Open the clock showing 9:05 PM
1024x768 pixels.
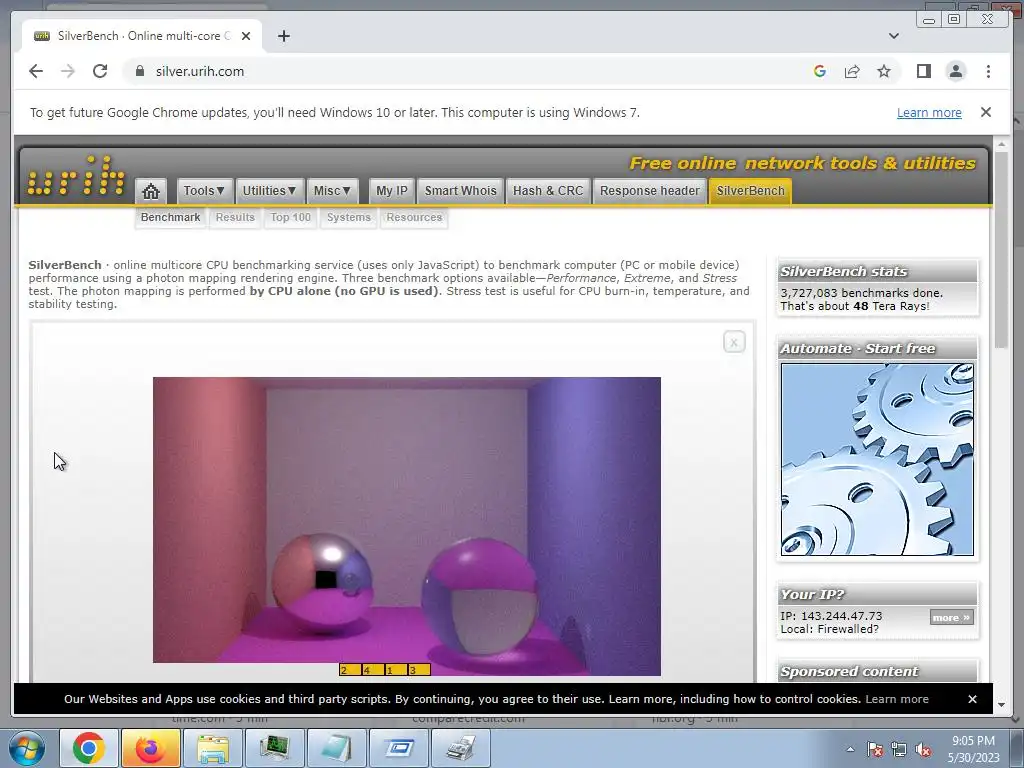coord(974,749)
